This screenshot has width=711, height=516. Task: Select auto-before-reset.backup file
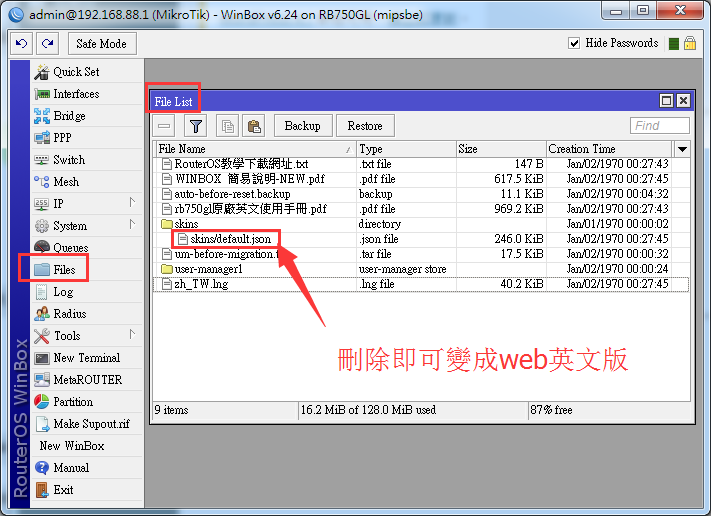421,194
